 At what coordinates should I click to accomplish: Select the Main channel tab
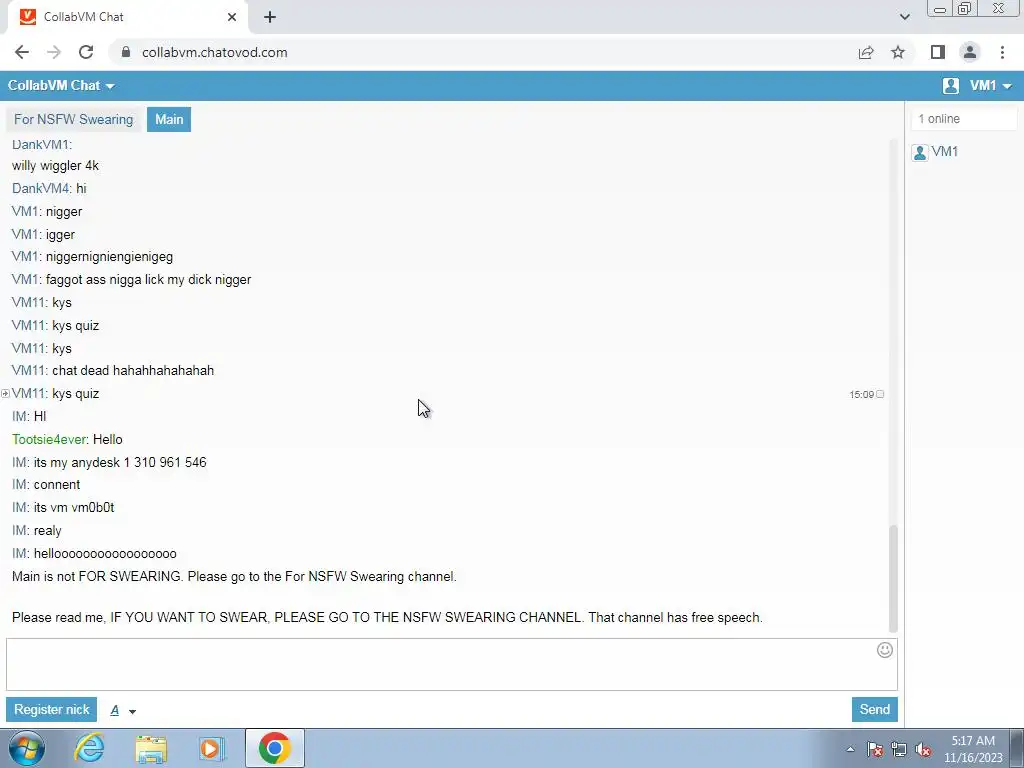[x=169, y=120]
